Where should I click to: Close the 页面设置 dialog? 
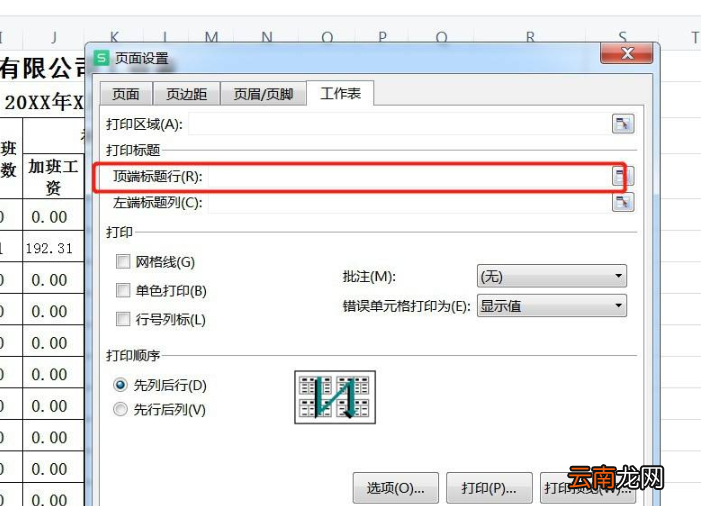coord(627,53)
